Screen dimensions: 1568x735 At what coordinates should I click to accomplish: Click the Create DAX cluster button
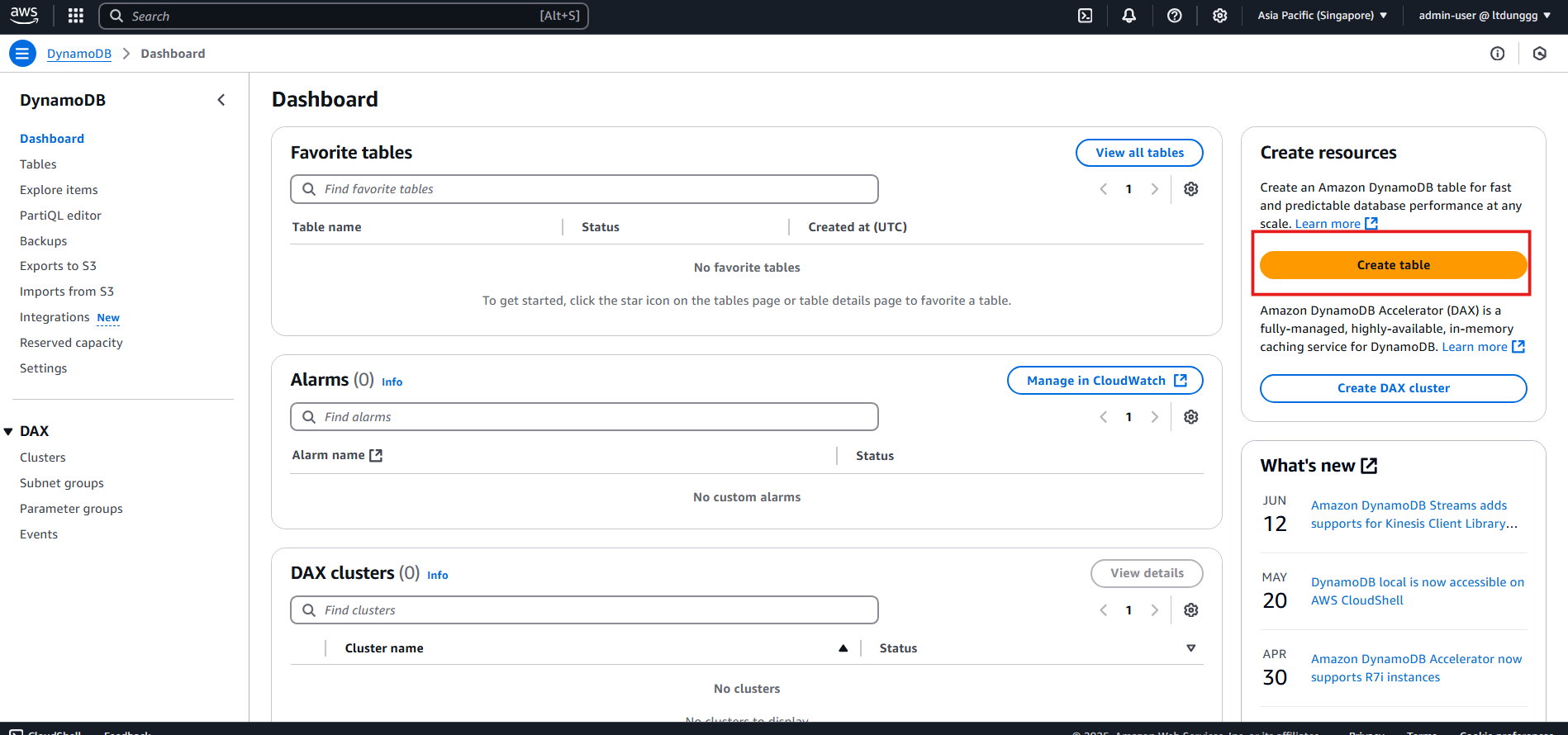pyautogui.click(x=1393, y=388)
